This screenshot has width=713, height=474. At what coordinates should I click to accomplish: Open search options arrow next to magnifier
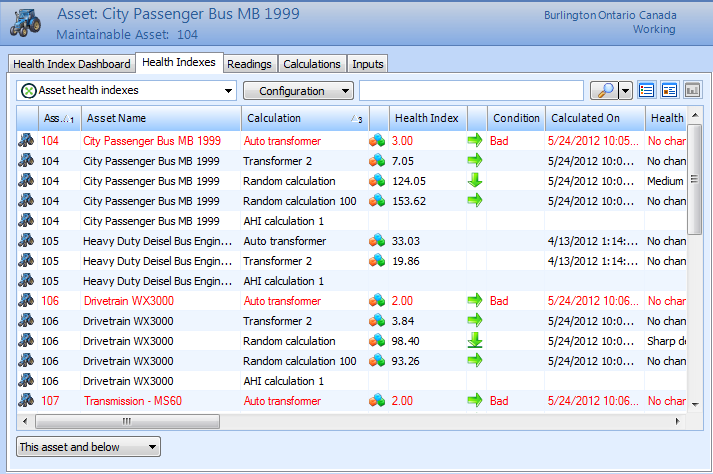[x=626, y=91]
